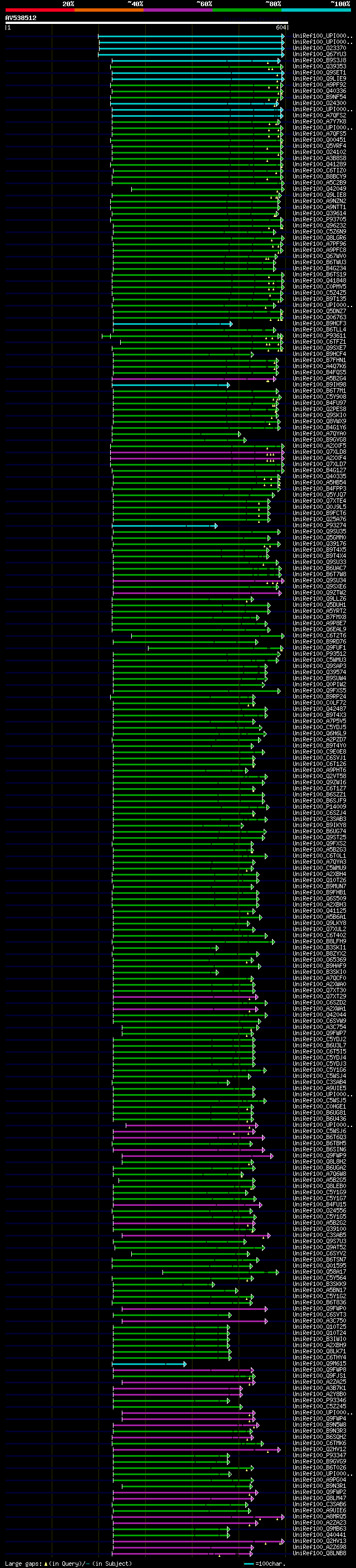Screen dimensions: 356x1568
Task: Select hit label UniRef100_B8BCY9
Action: click(x=319, y=177)
